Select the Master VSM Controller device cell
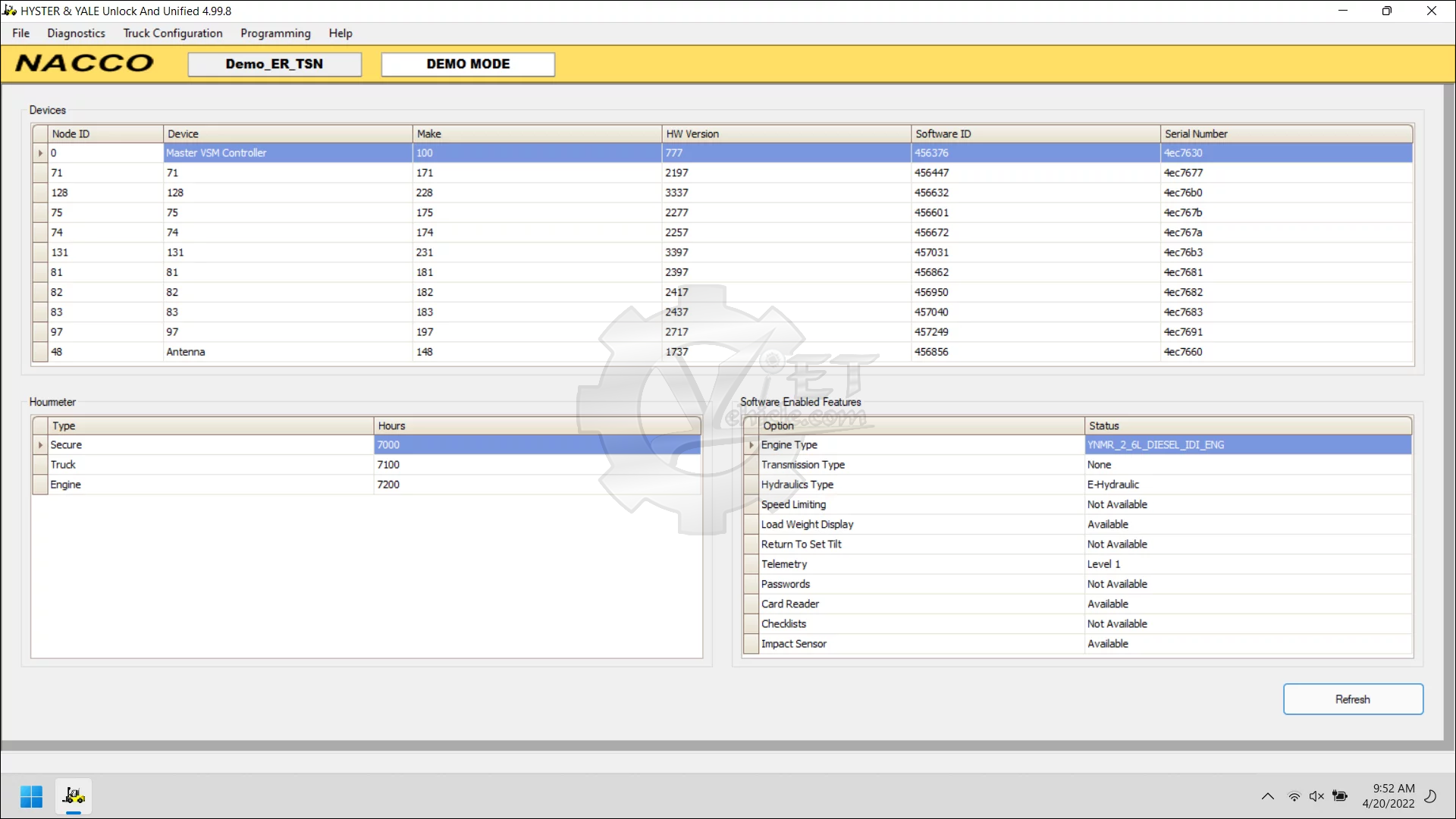 (x=288, y=153)
